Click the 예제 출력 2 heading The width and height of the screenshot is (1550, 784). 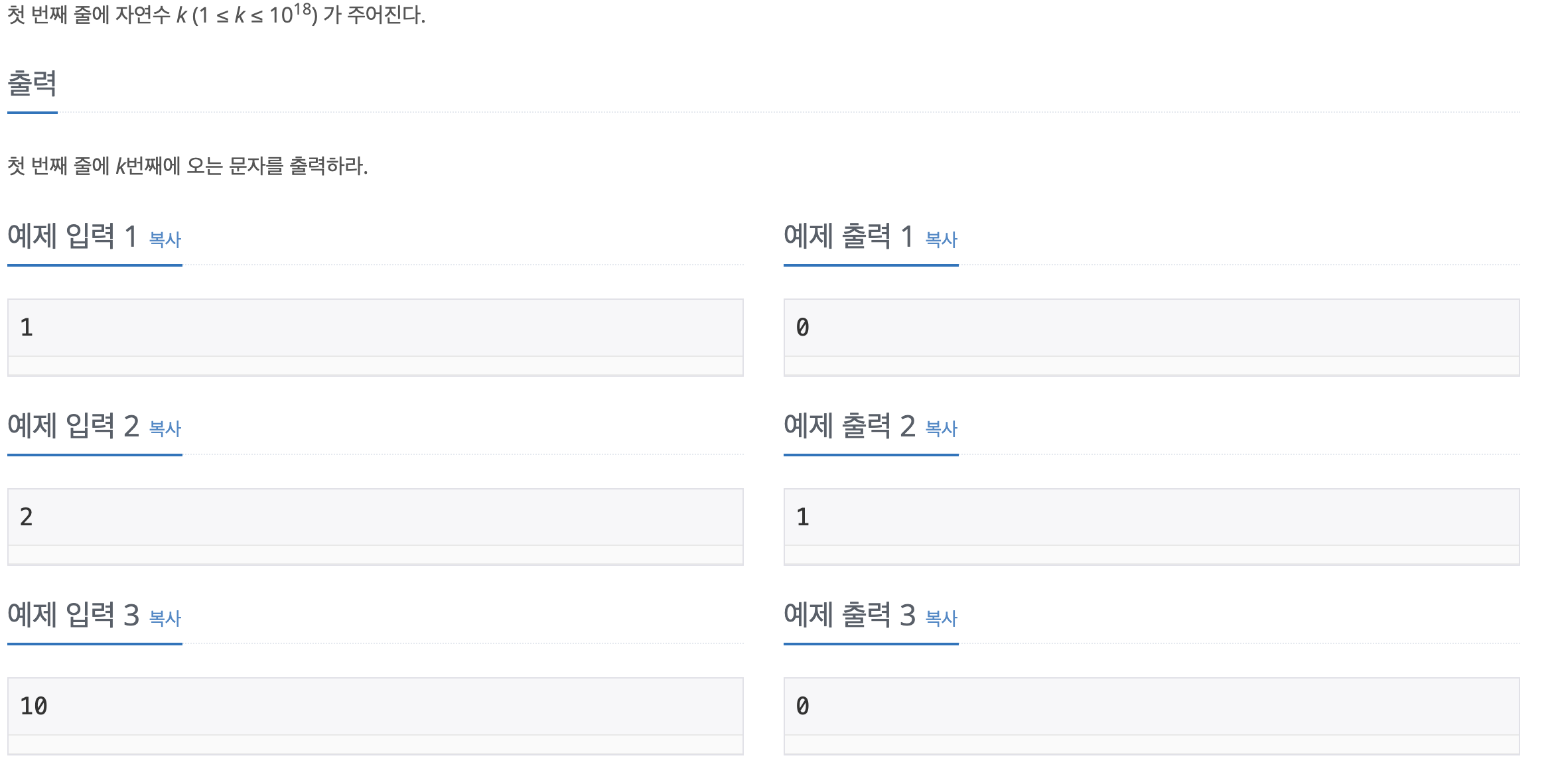pyautogui.click(x=849, y=426)
